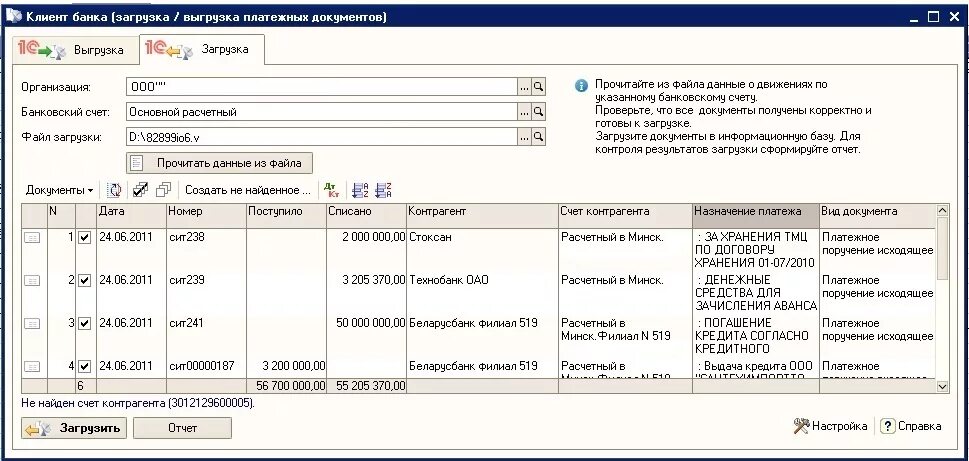Switch to the Выгрузка tab
The image size is (969, 461).
[x=76, y=50]
